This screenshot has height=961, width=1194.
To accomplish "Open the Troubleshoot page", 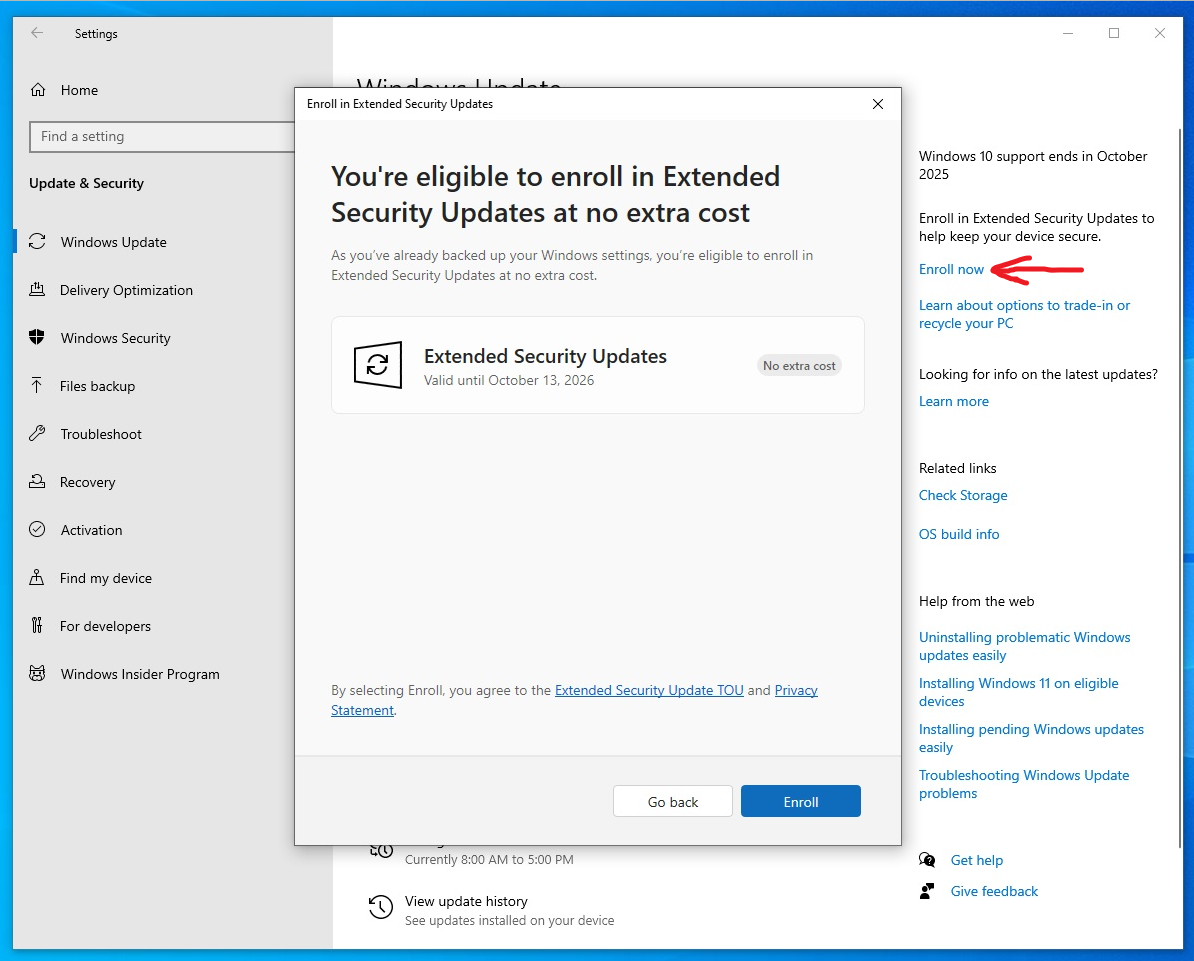I will [101, 434].
